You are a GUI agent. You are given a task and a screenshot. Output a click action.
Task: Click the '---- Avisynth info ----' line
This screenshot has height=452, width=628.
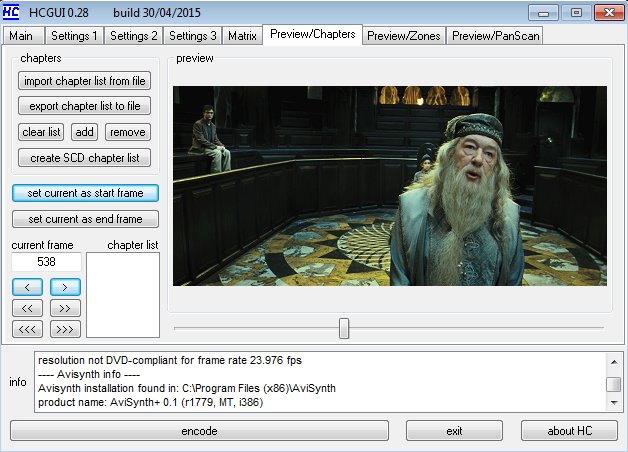(89, 374)
